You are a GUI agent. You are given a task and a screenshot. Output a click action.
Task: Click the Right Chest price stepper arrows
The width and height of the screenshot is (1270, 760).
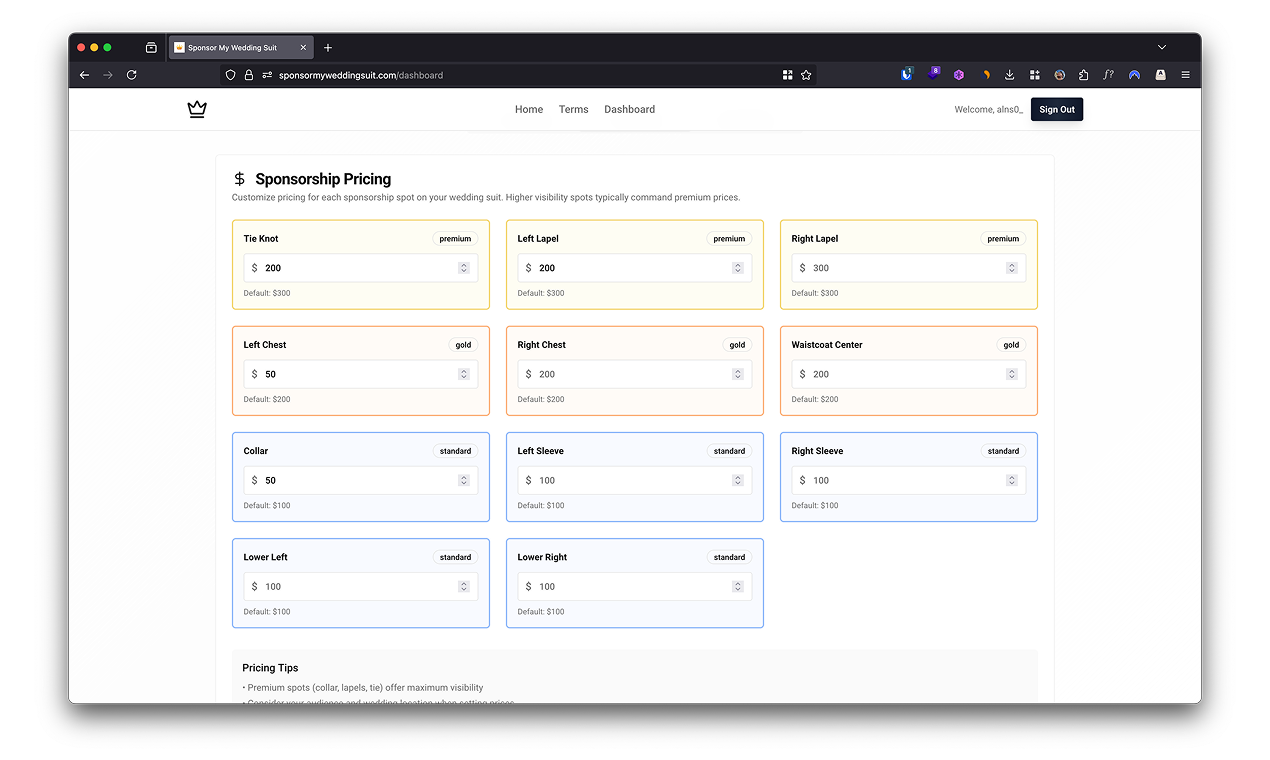pyautogui.click(x=738, y=374)
